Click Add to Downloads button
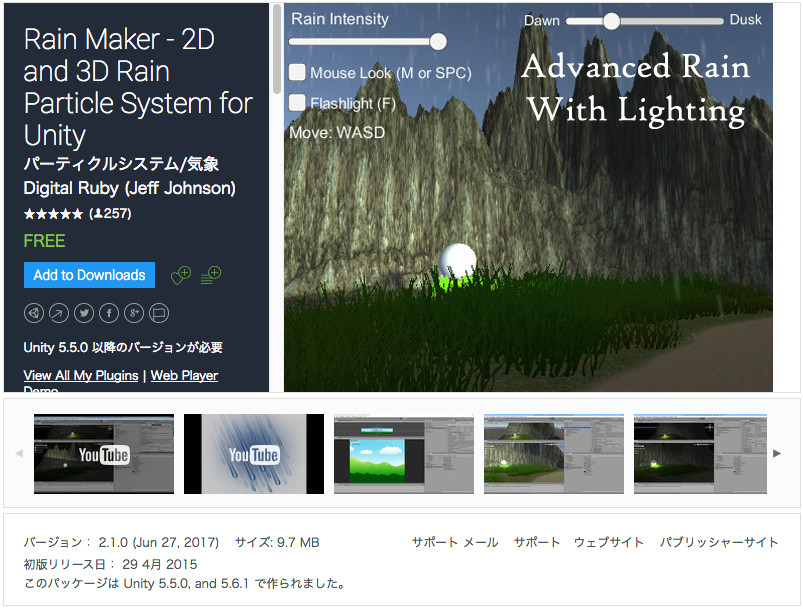 [x=90, y=275]
